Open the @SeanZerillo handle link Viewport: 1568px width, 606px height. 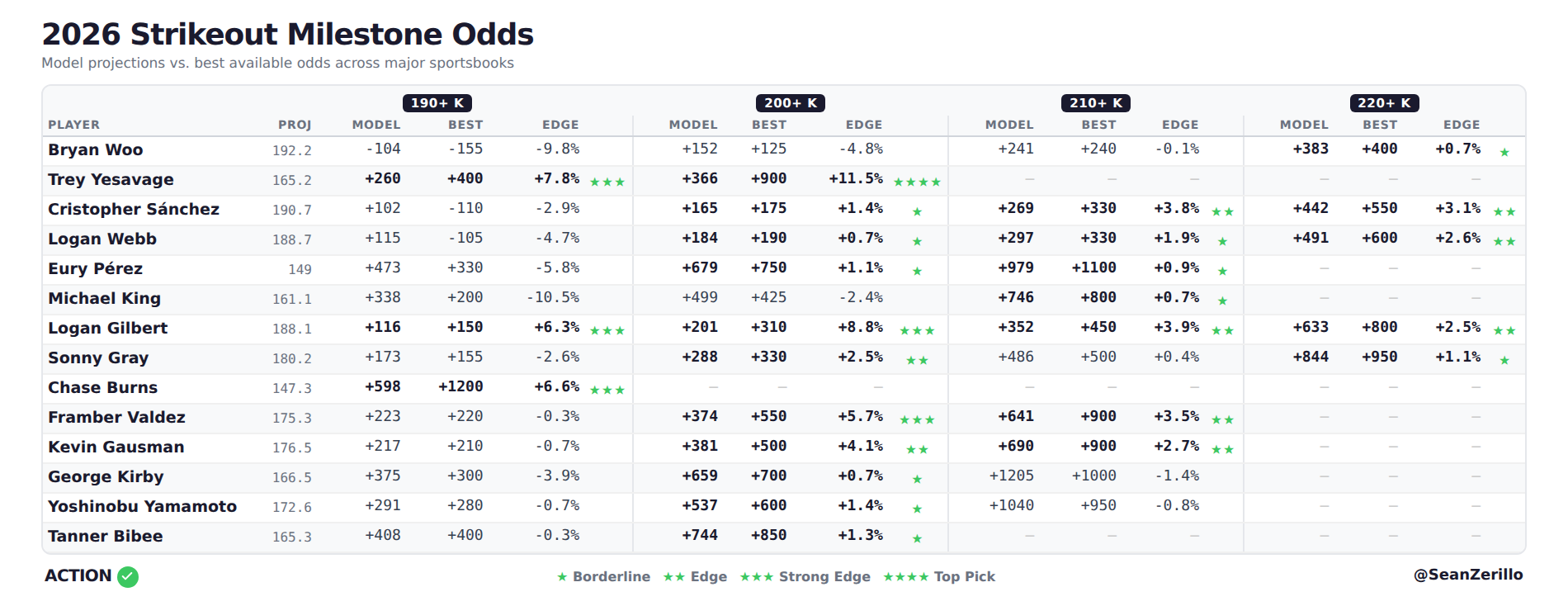[x=1468, y=575]
